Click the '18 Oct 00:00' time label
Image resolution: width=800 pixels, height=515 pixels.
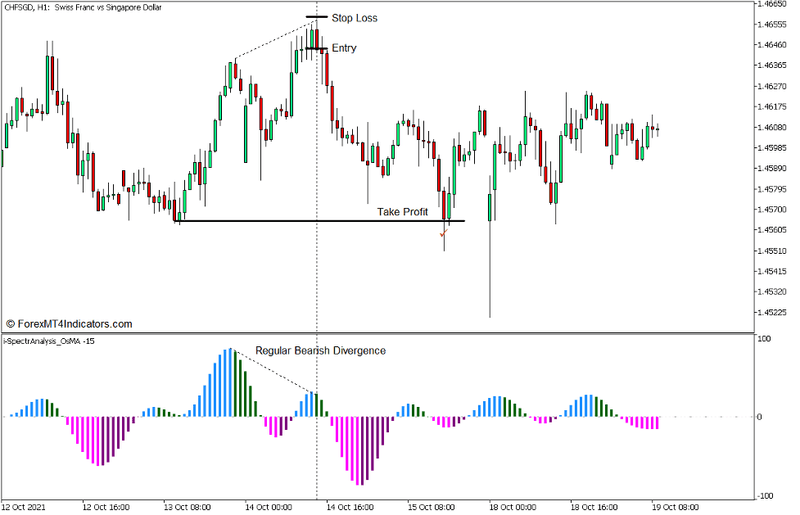tap(512, 507)
